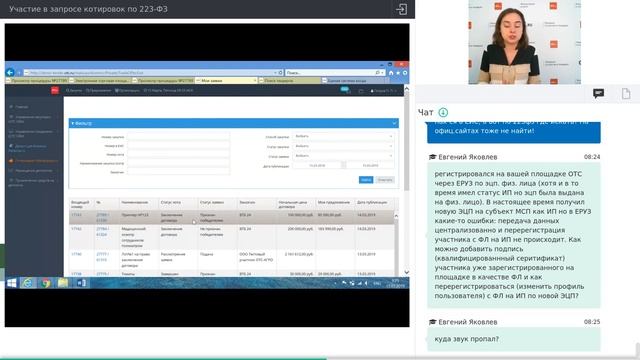Open the browser search box dropdown arrow
Screen dimensions: 640x360
point(382,73)
